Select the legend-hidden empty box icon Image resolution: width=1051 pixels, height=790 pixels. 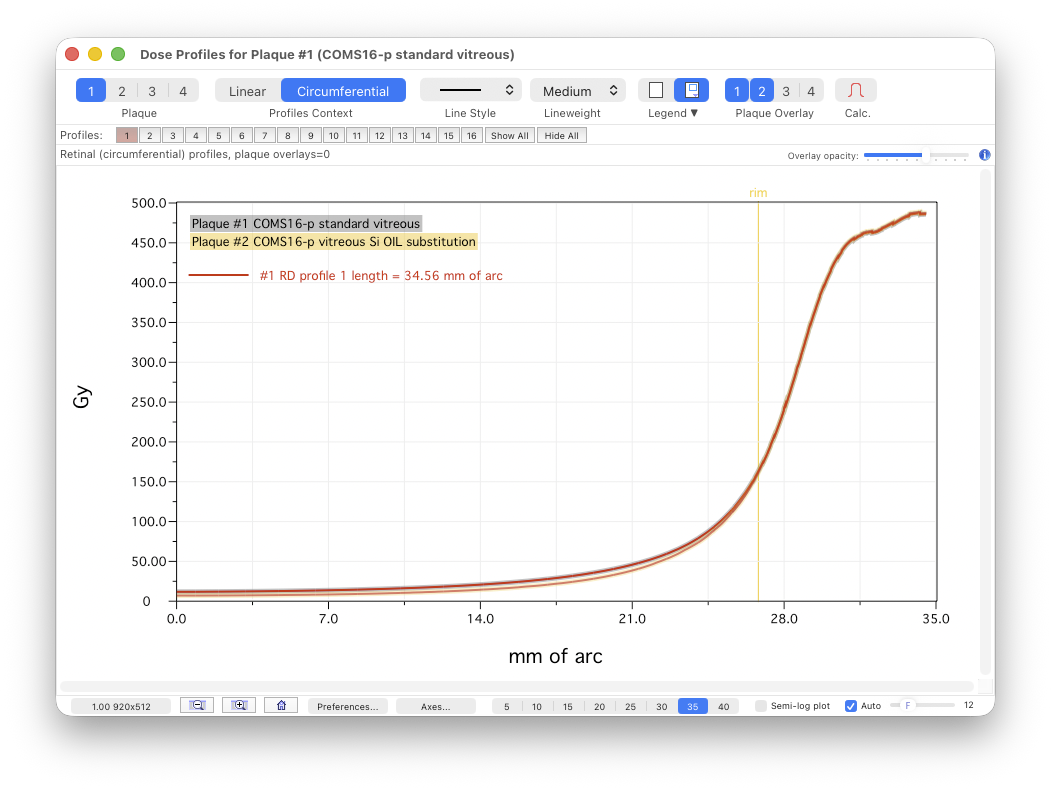pos(656,90)
